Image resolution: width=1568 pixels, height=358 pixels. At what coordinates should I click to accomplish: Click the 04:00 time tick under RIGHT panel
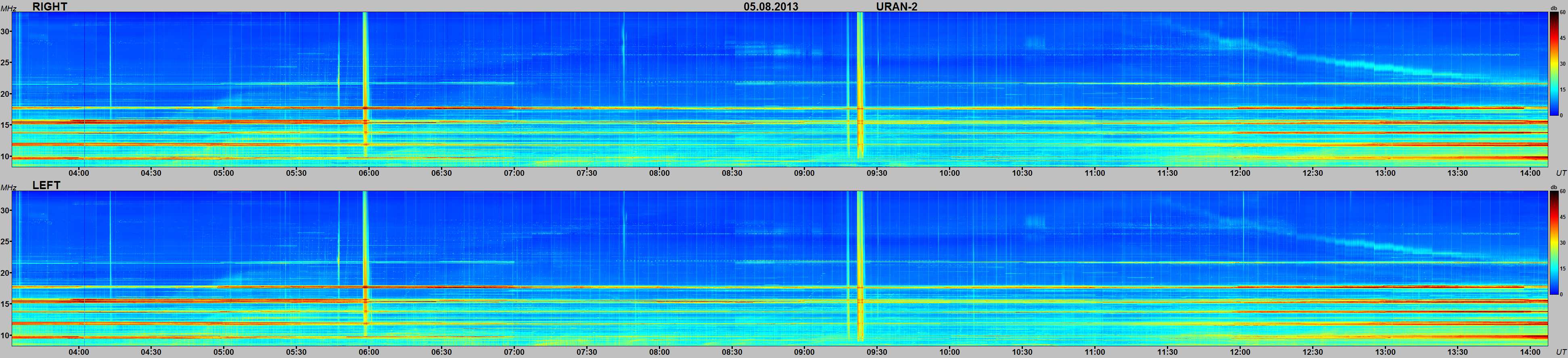[79, 173]
